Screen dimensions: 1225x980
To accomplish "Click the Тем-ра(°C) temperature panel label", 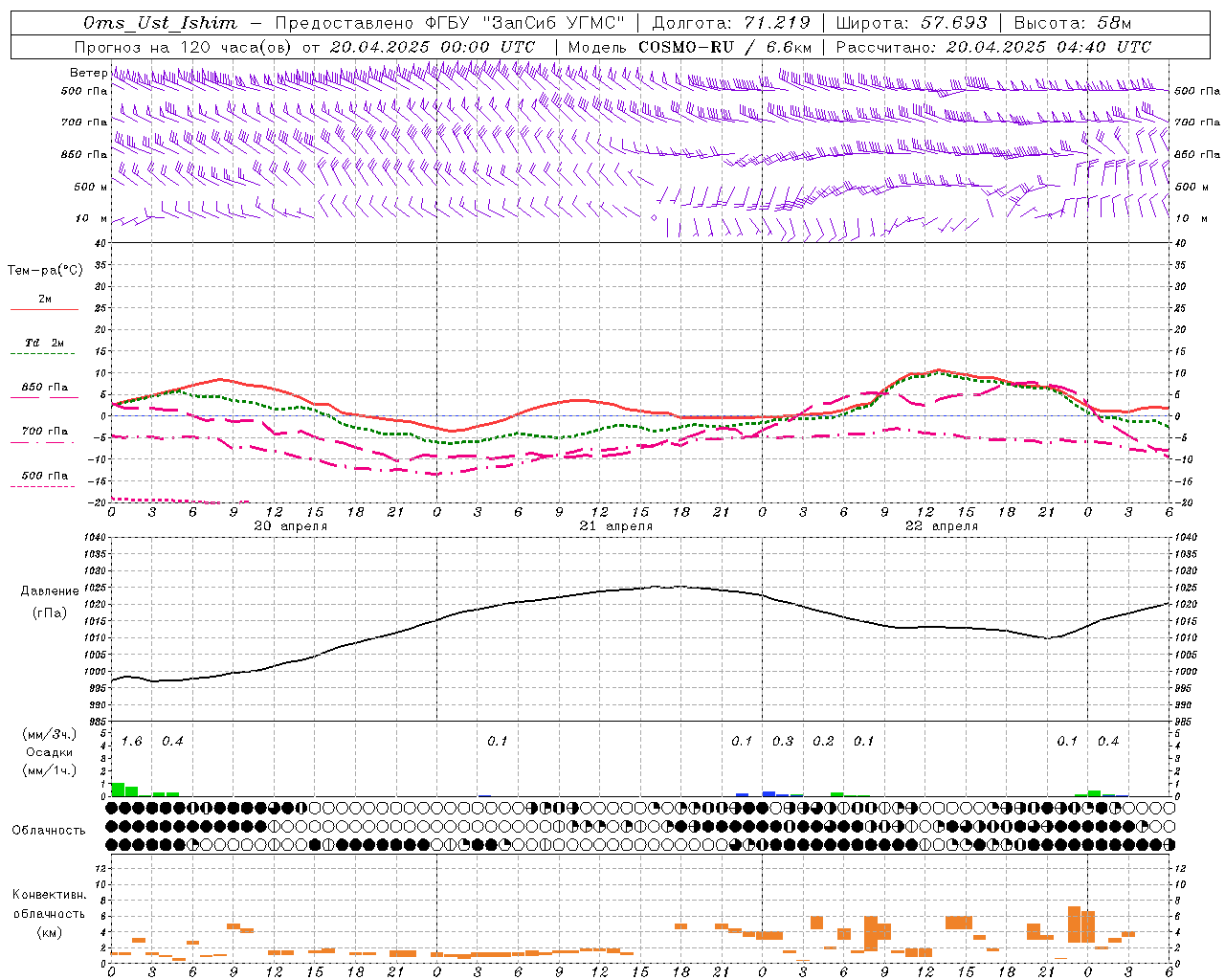I will coord(45,270).
